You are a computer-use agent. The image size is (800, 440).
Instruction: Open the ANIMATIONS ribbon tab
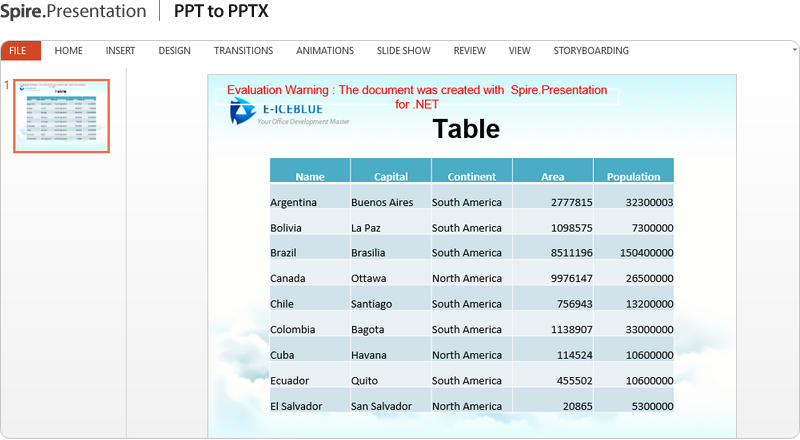(324, 51)
